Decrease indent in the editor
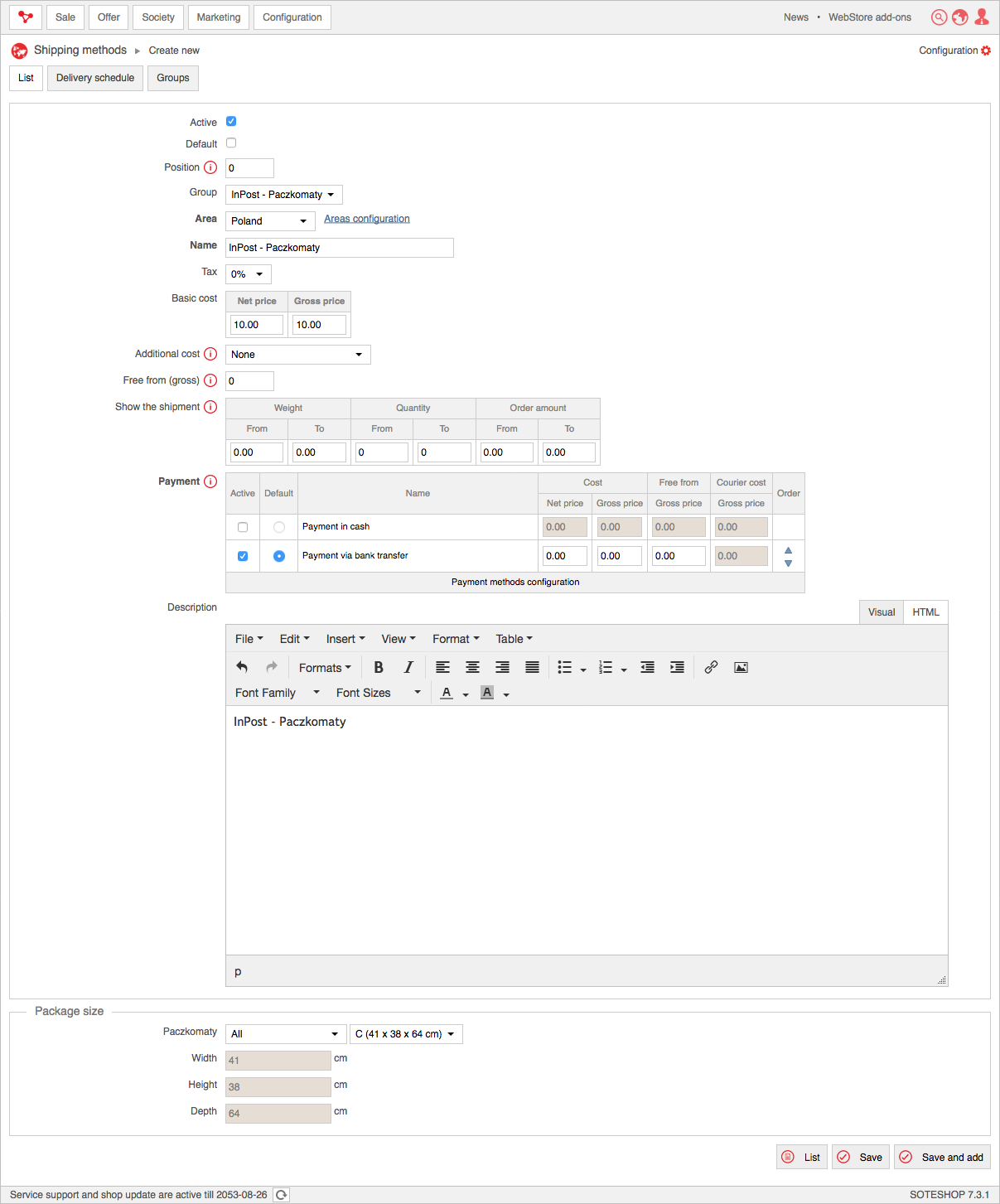Screen dimensions: 1000x1204 coord(648,667)
